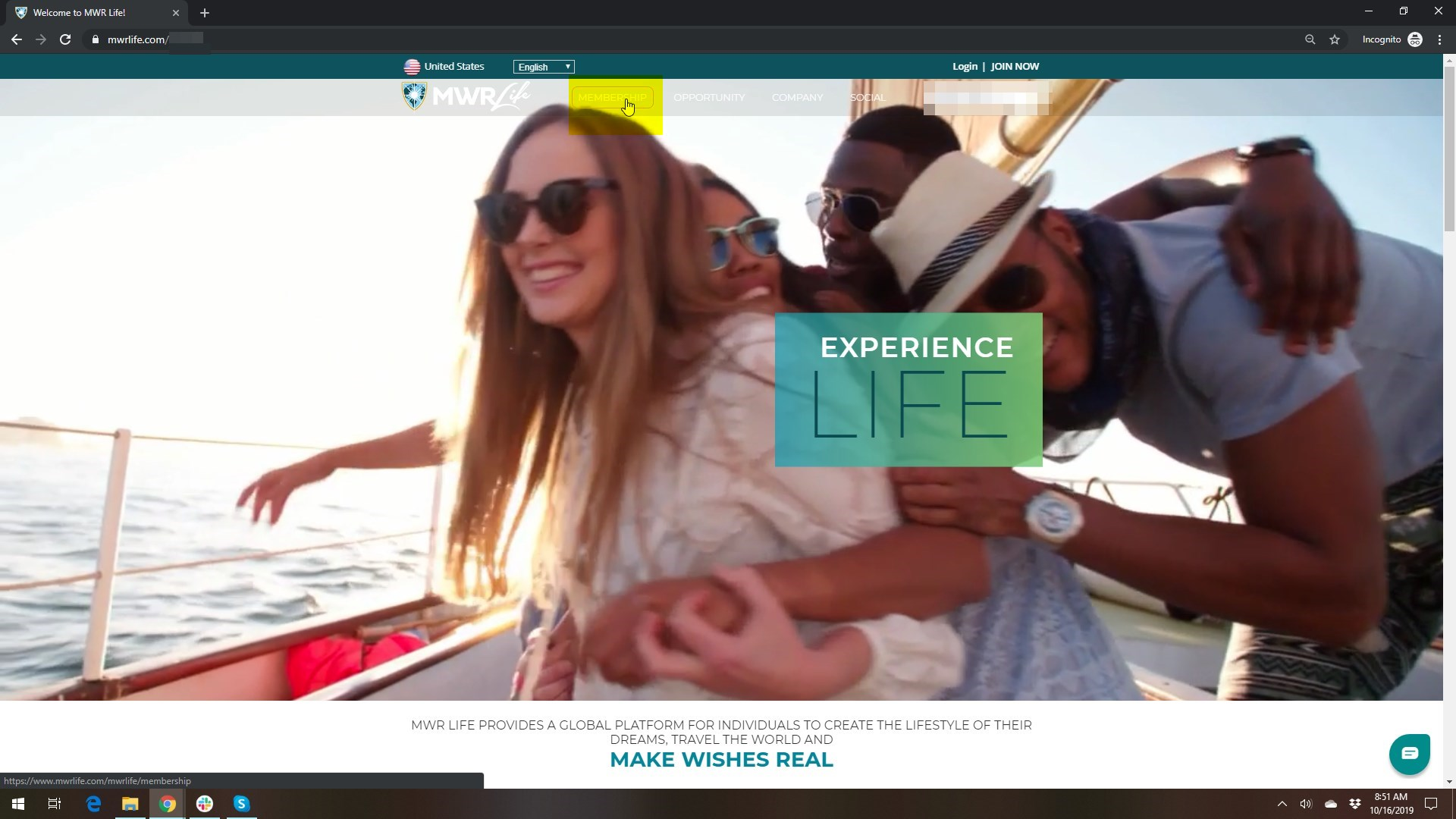This screenshot has height=819, width=1456.
Task: Open Skype from the taskbar
Action: pyautogui.click(x=241, y=804)
